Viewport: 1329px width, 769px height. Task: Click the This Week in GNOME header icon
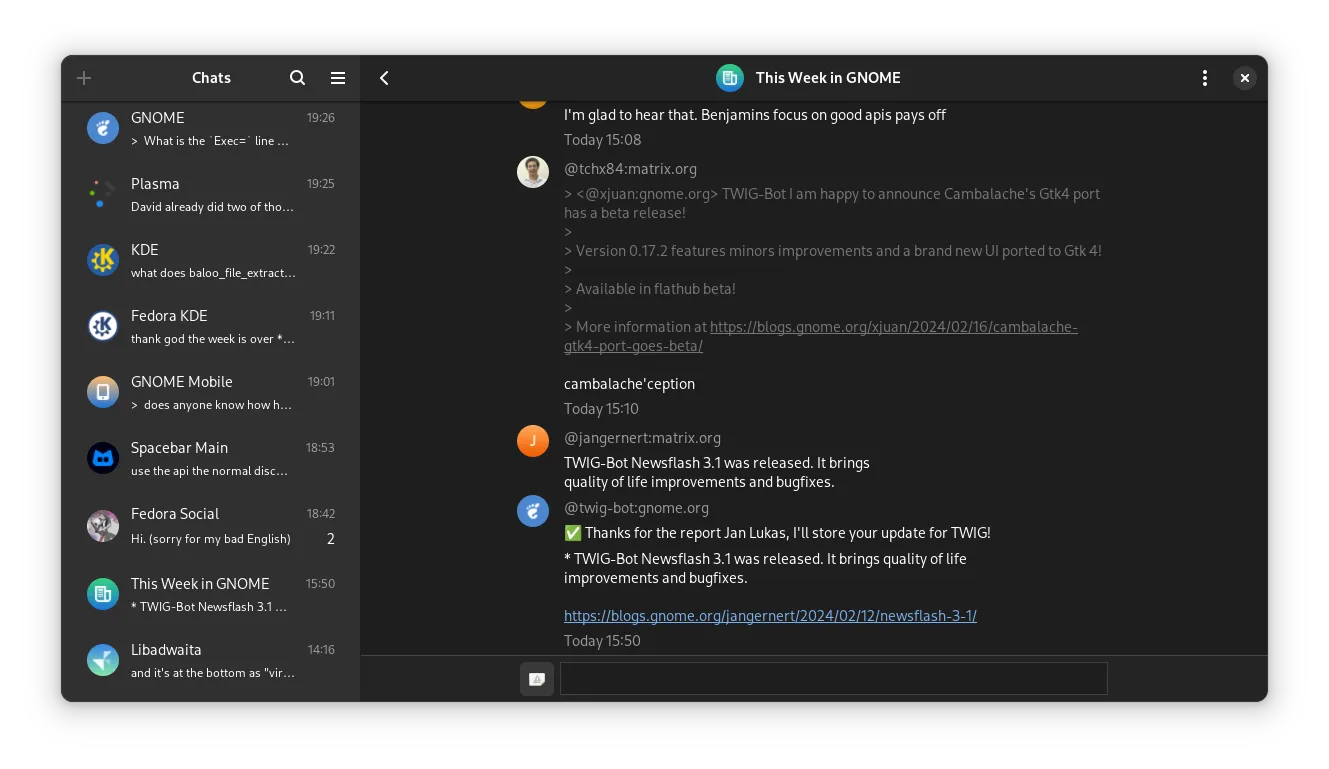[730, 78]
